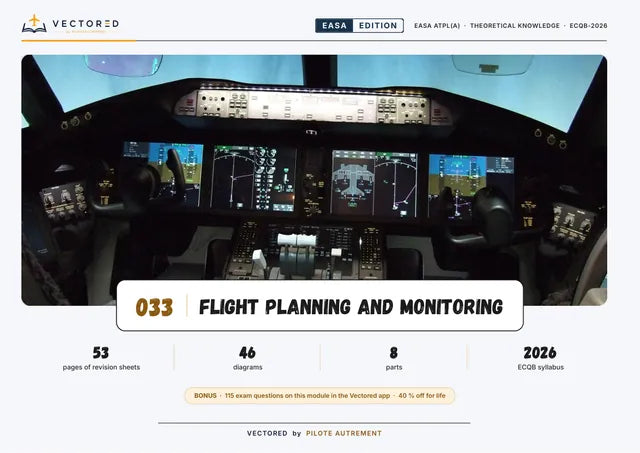Click the '46' diagrams statistic
The width and height of the screenshot is (640, 453).
(x=247, y=353)
